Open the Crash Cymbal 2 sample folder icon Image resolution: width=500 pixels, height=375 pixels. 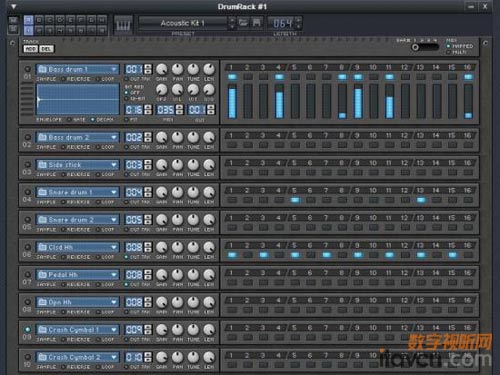click(x=42, y=357)
